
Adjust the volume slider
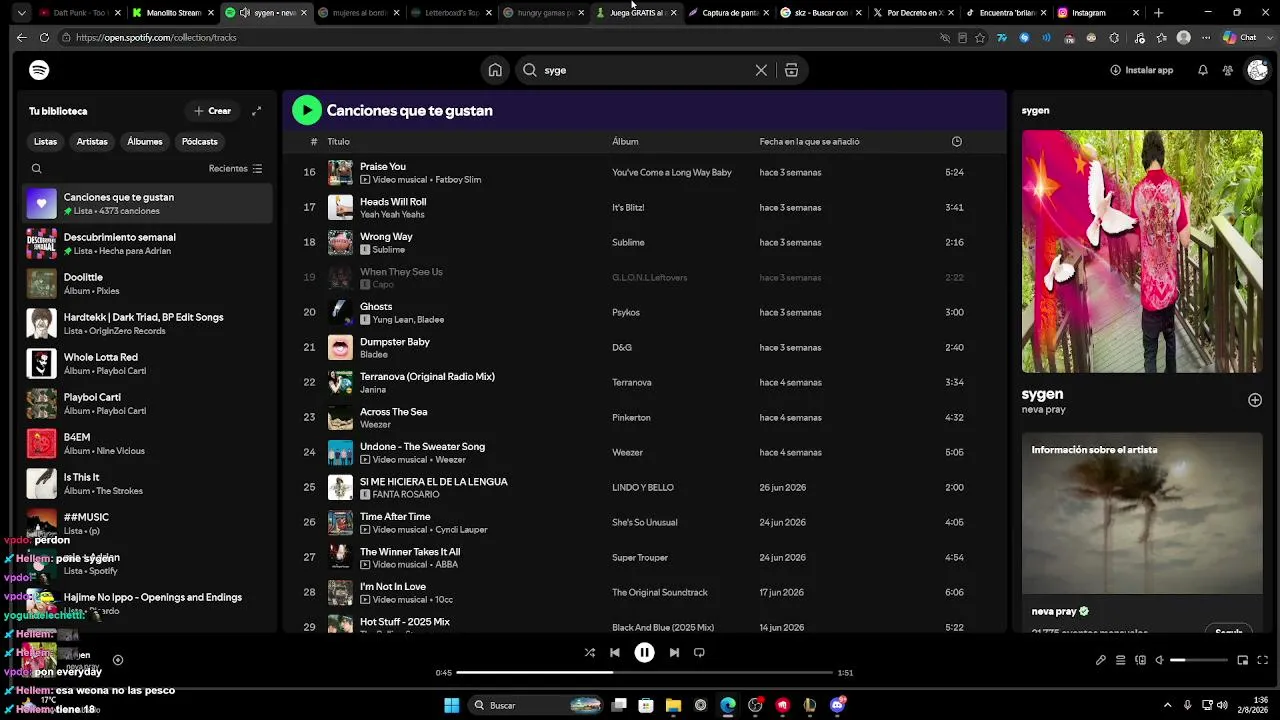[1199, 660]
